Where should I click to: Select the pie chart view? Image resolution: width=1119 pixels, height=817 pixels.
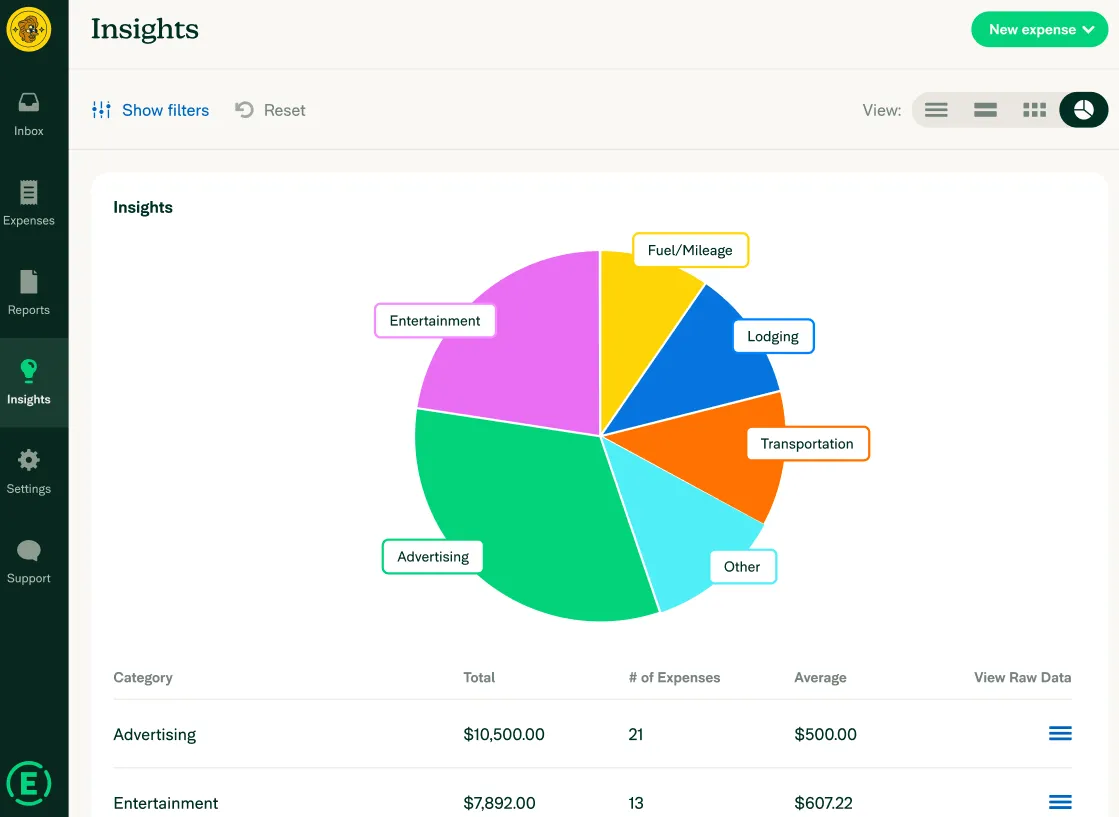tap(1083, 110)
